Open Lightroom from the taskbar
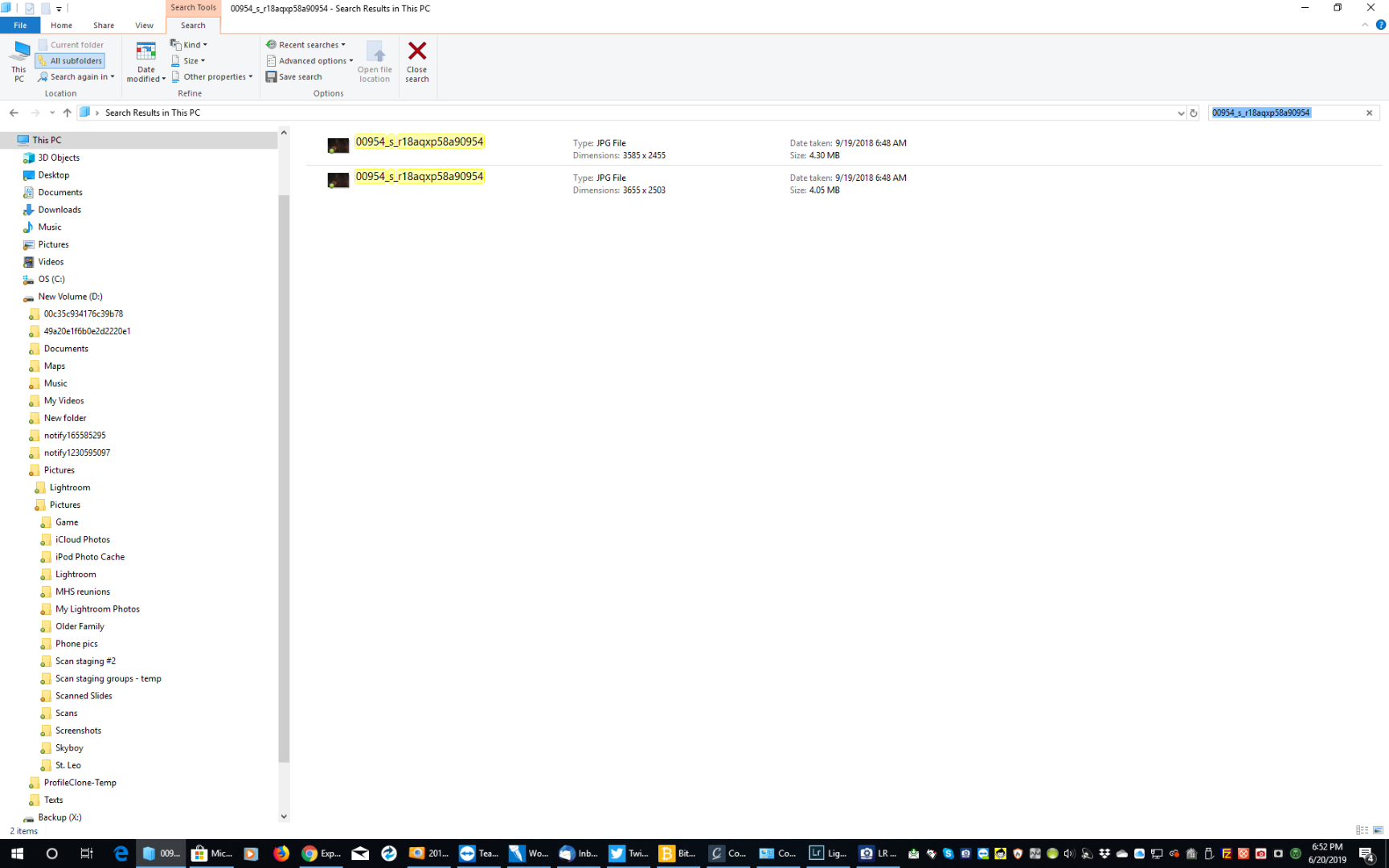The height and width of the screenshot is (868, 1389). point(828,854)
